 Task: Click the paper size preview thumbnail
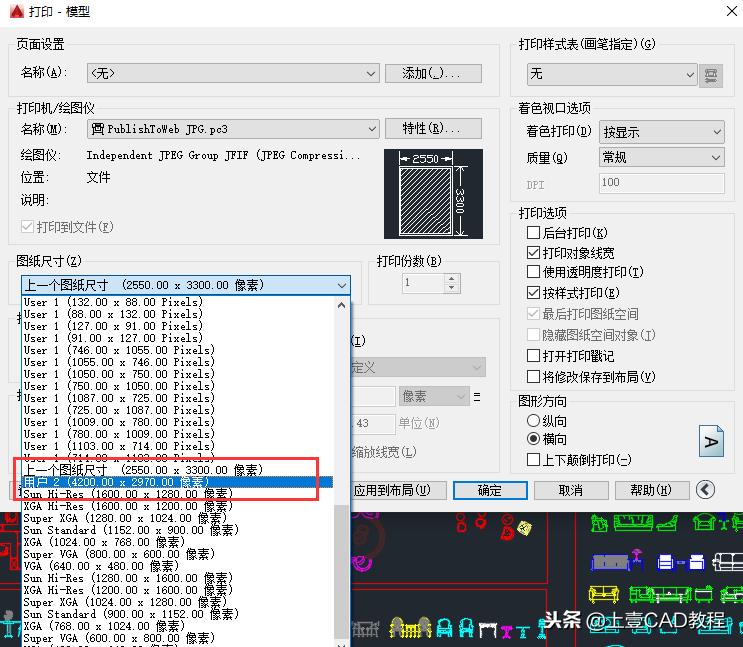433,194
